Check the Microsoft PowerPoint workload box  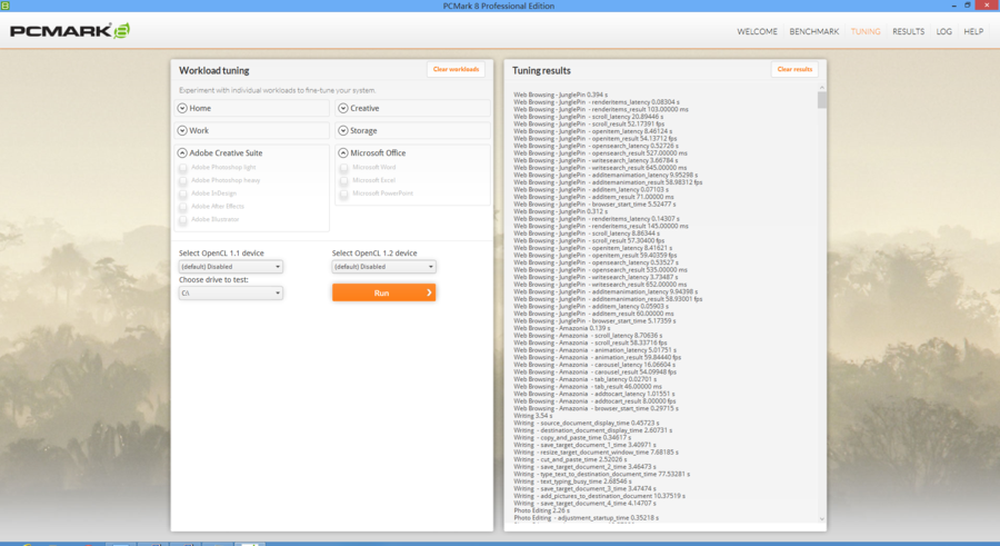click(x=344, y=194)
